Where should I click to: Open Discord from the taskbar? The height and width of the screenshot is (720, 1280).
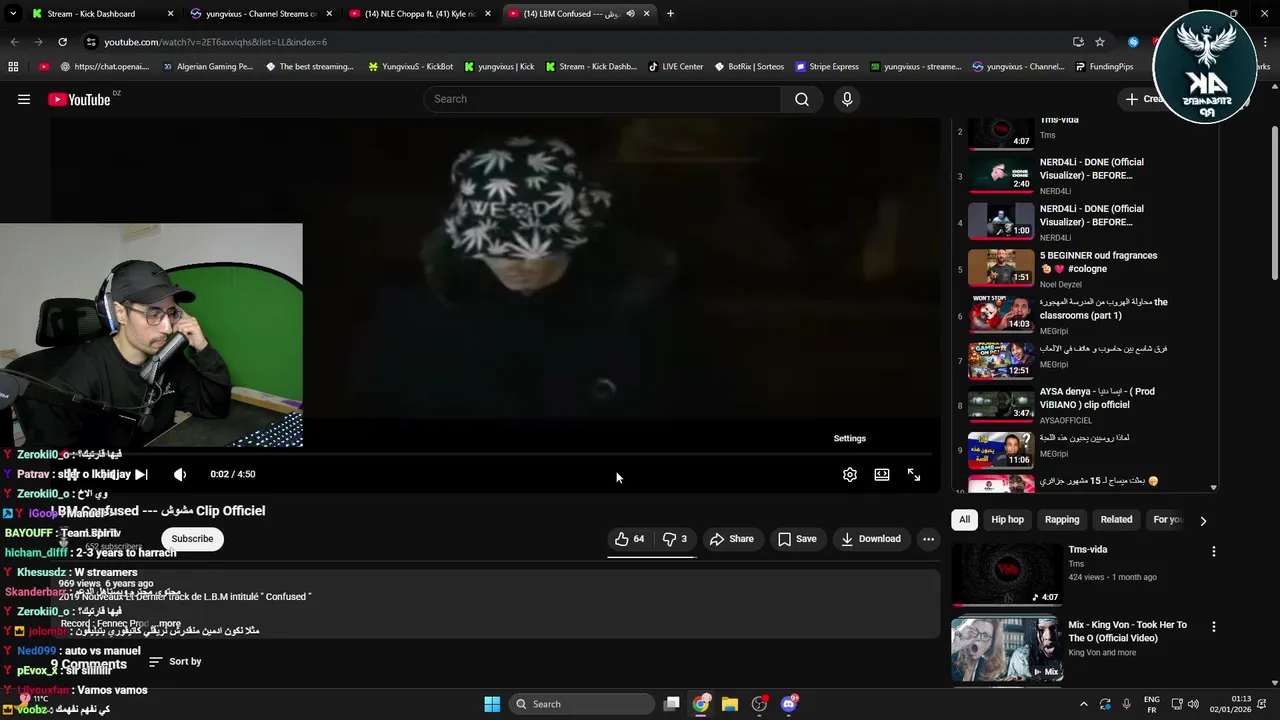coord(789,704)
